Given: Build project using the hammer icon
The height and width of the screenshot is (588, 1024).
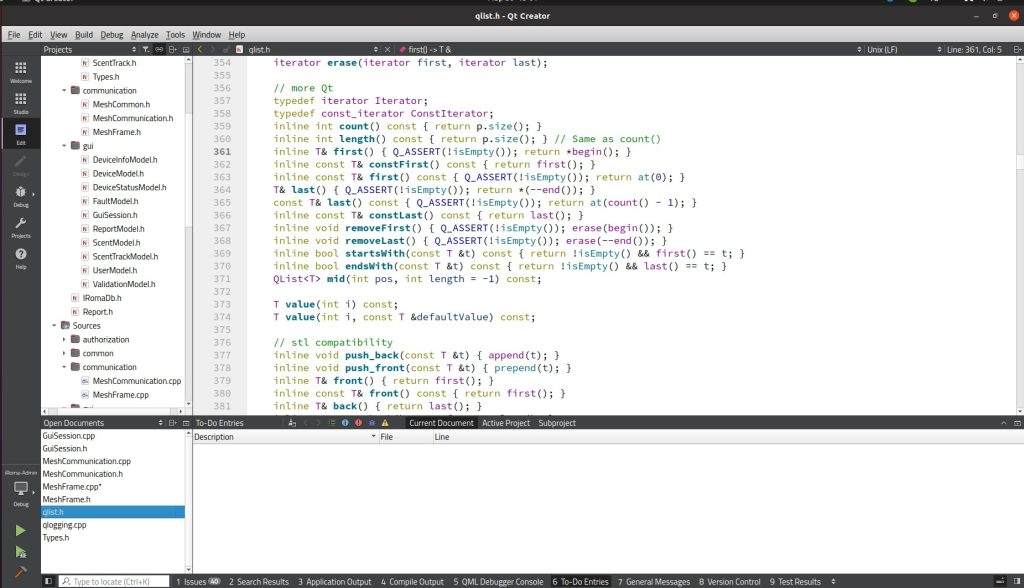Looking at the screenshot, I should 20,573.
